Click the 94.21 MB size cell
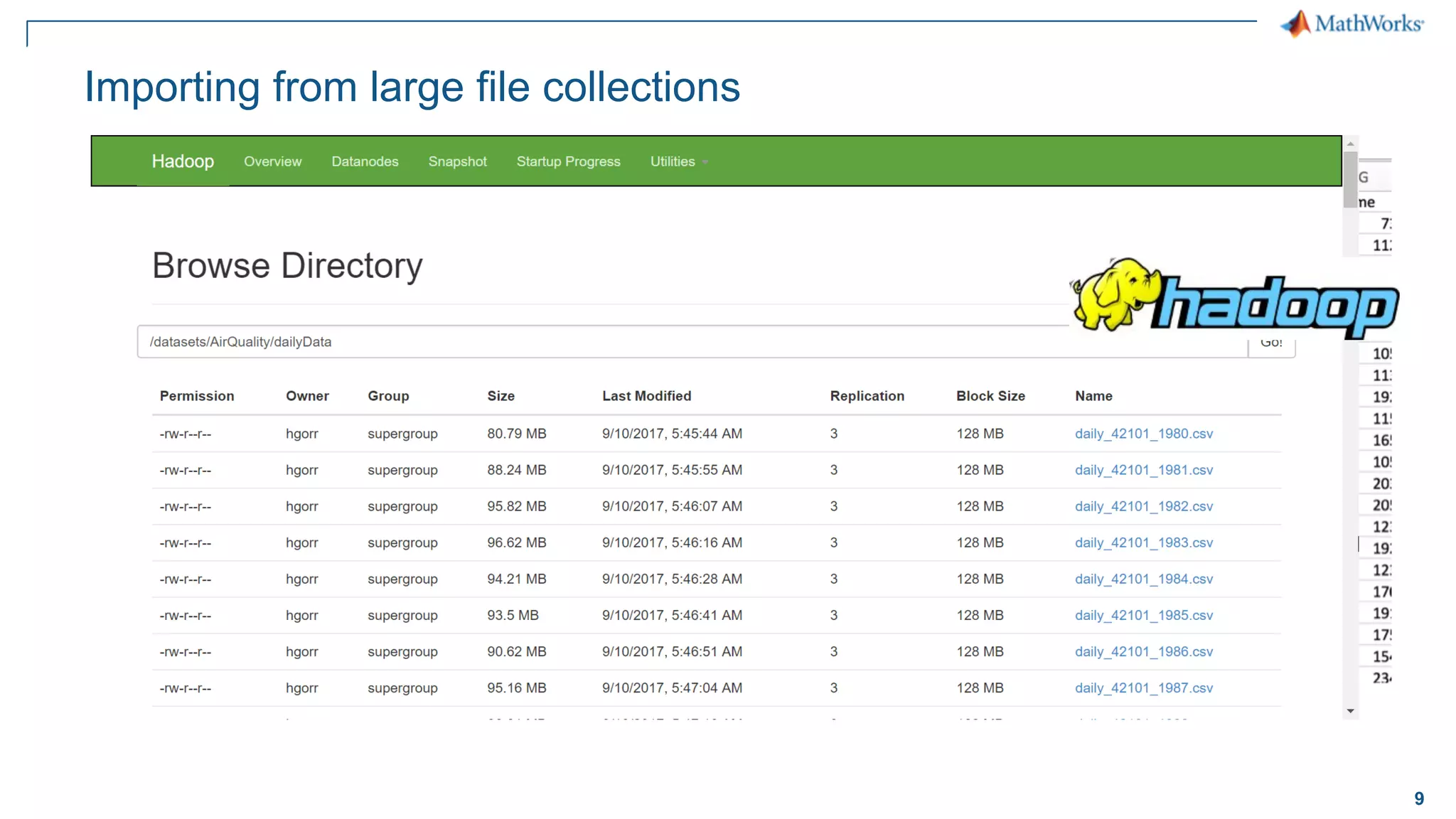Image resolution: width=1456 pixels, height=819 pixels. [x=517, y=579]
